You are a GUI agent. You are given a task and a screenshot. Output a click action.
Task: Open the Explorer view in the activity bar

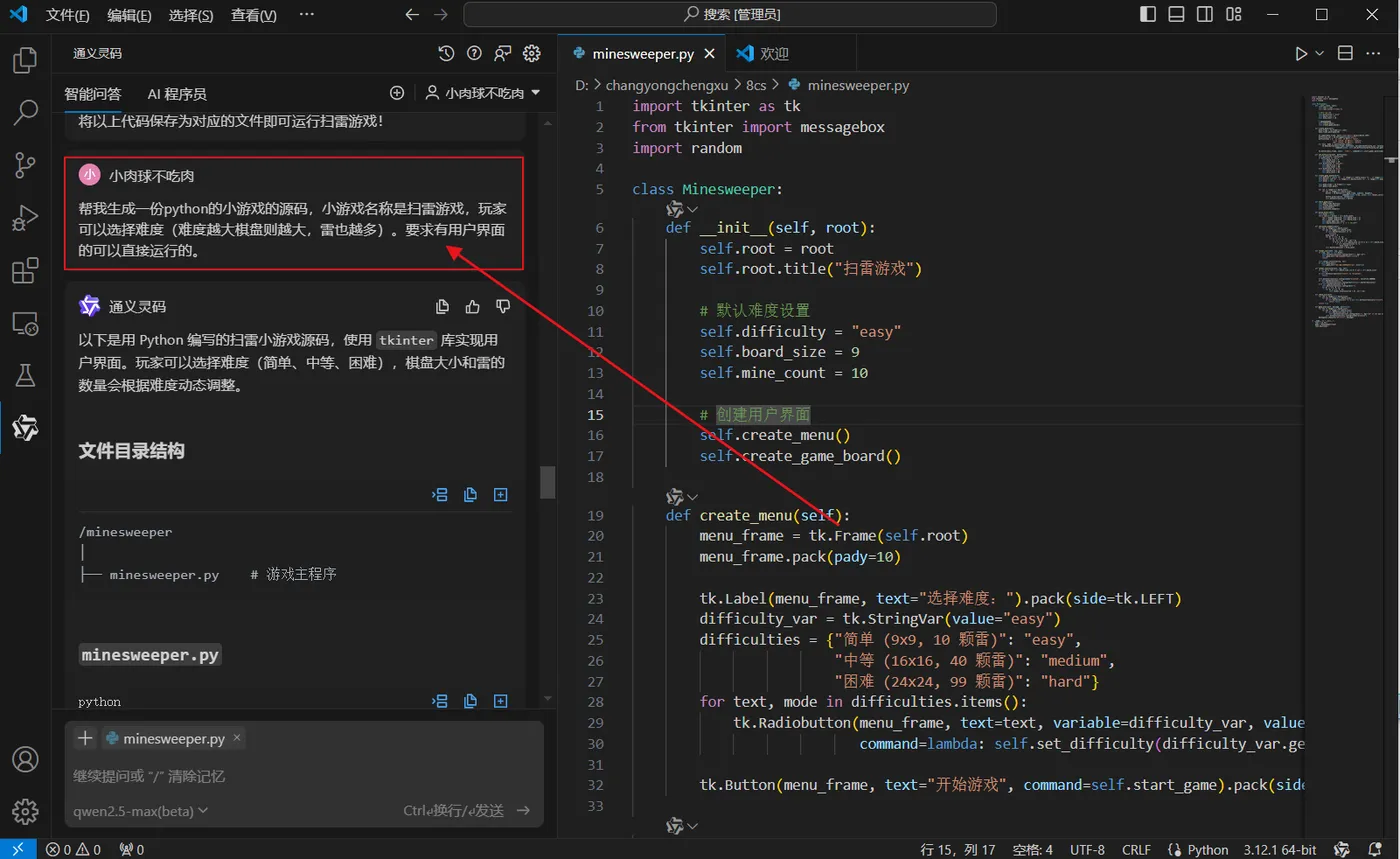pos(25,60)
